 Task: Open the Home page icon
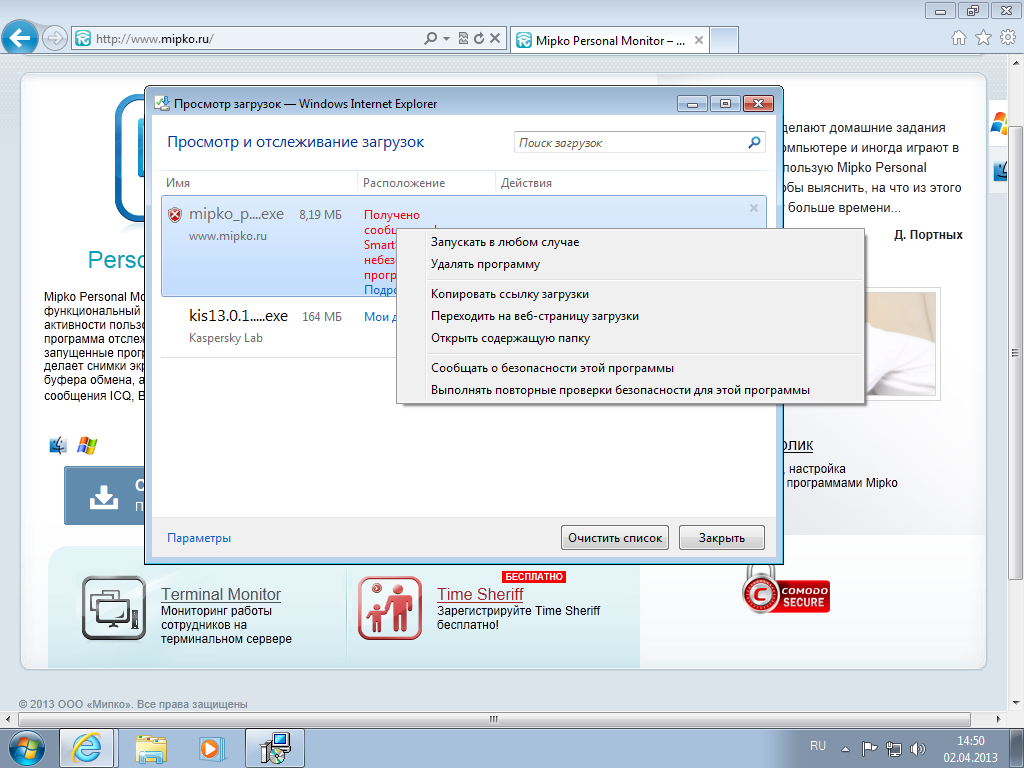(959, 38)
